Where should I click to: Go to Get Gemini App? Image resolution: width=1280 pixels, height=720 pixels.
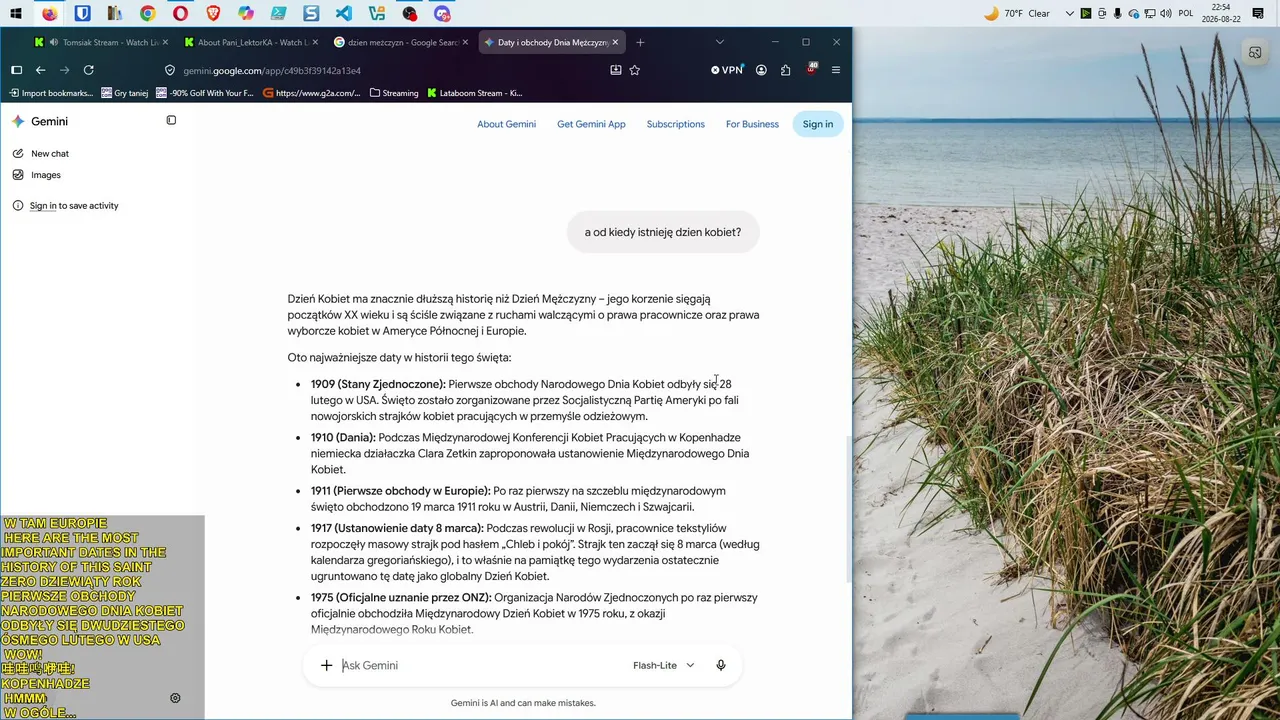coord(591,124)
